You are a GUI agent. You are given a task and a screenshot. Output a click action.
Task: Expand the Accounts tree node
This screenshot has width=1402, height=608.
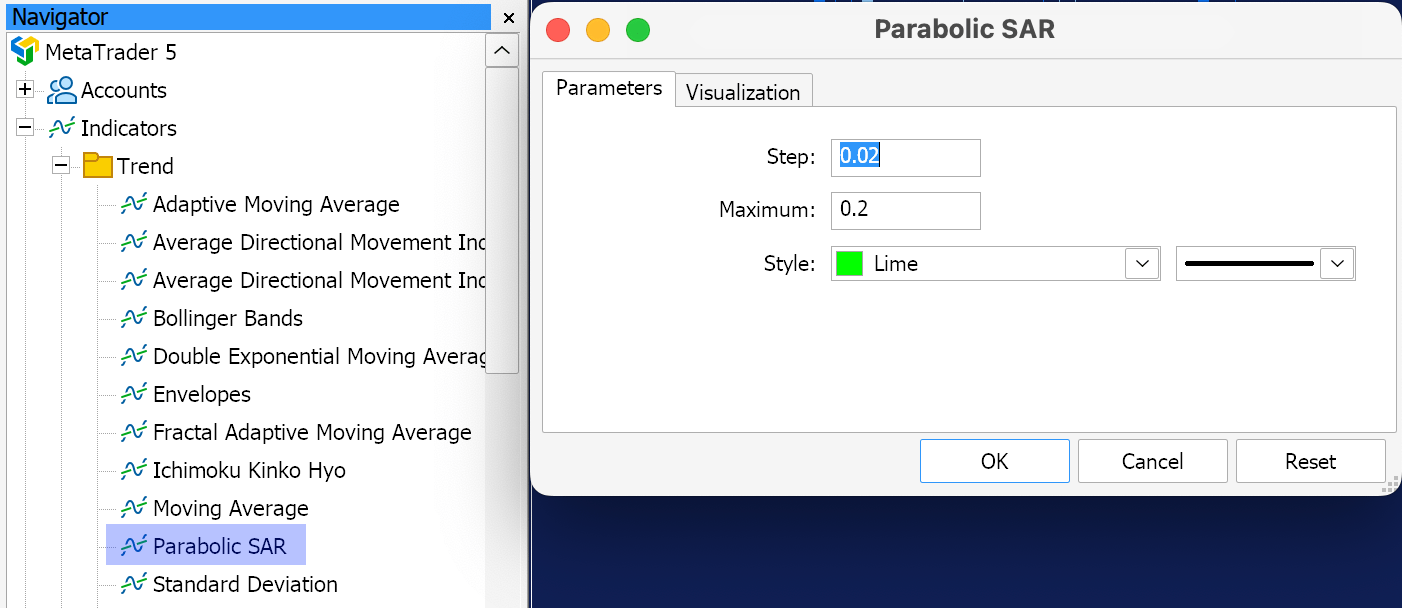[x=25, y=90]
